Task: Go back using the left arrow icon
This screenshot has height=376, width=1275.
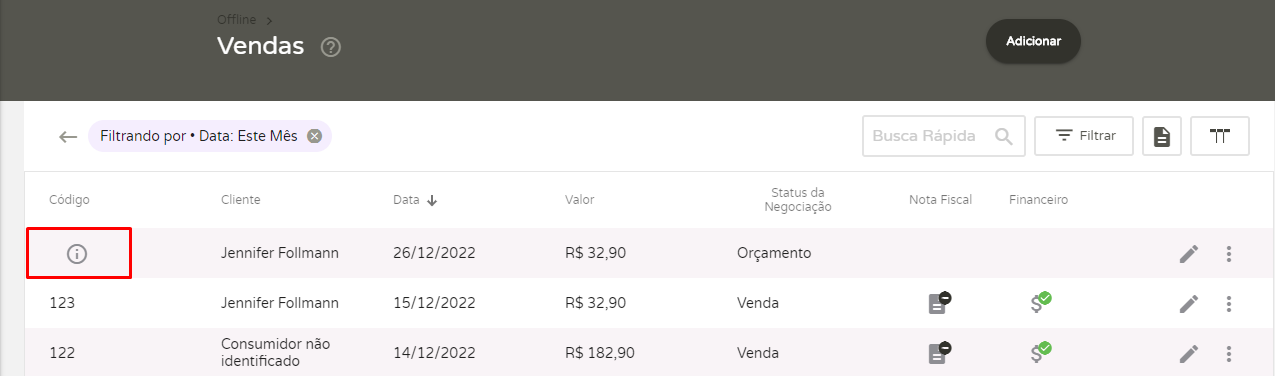Action: point(68,137)
